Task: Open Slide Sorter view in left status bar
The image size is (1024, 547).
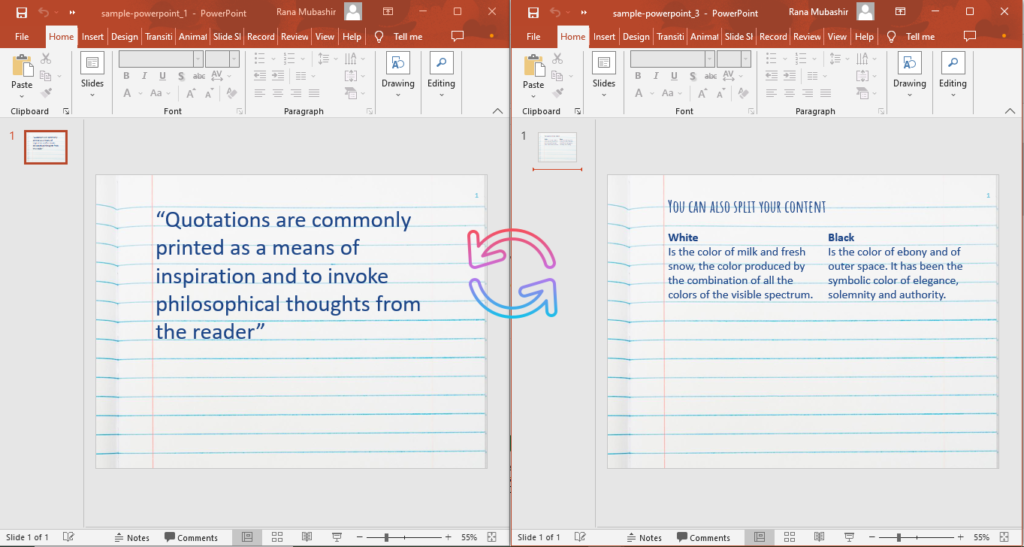Action: [277, 537]
